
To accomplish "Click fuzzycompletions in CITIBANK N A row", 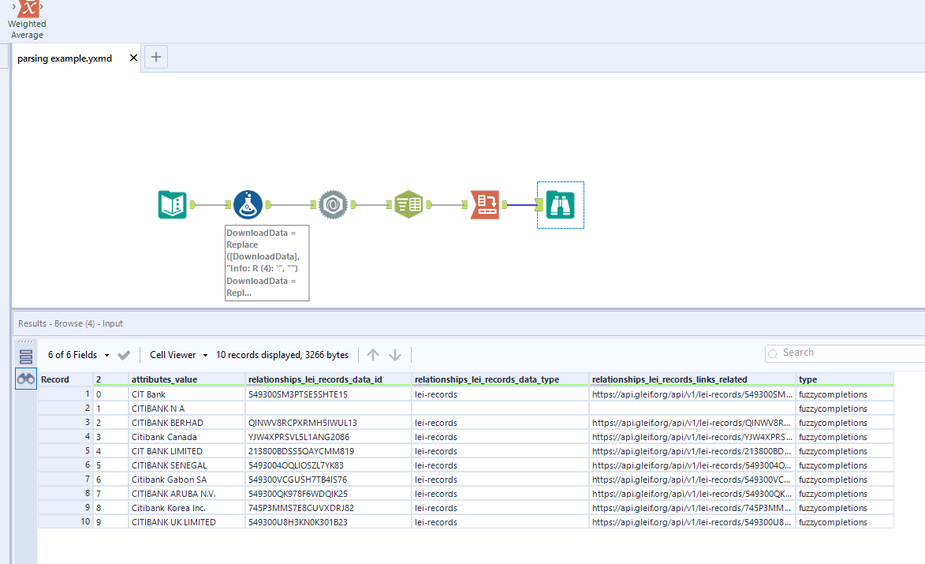I will point(844,408).
